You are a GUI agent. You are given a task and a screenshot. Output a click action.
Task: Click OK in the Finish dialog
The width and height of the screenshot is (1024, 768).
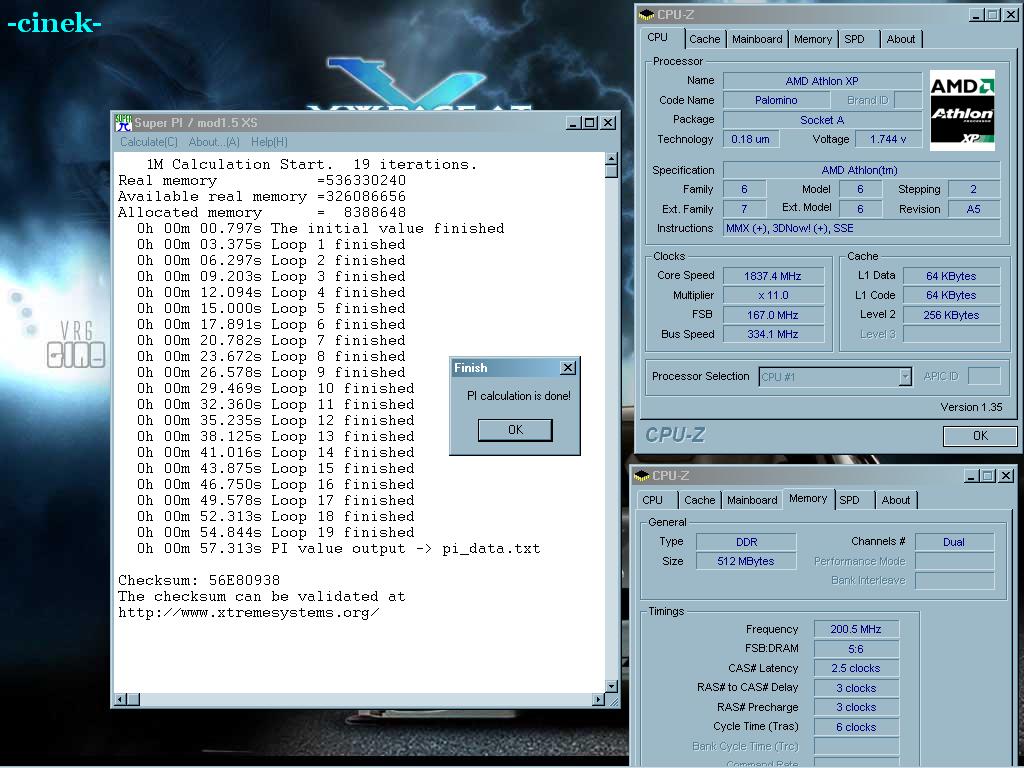[x=515, y=430]
